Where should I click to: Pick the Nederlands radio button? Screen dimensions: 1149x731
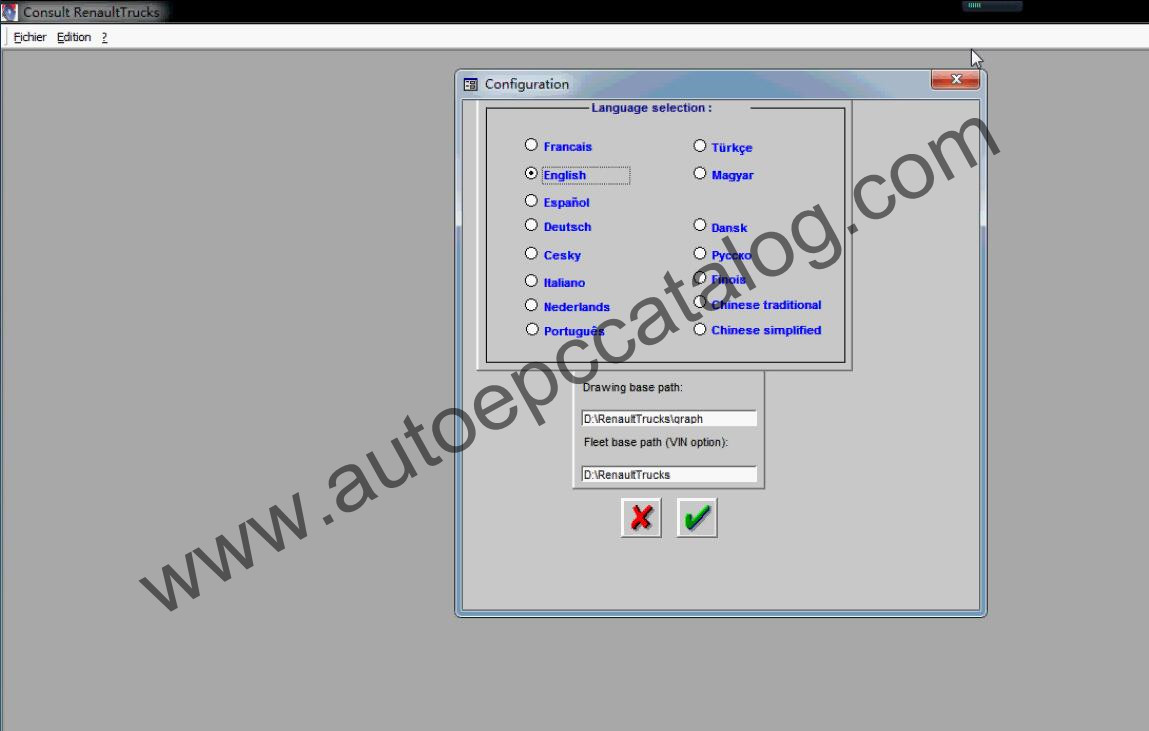(532, 306)
